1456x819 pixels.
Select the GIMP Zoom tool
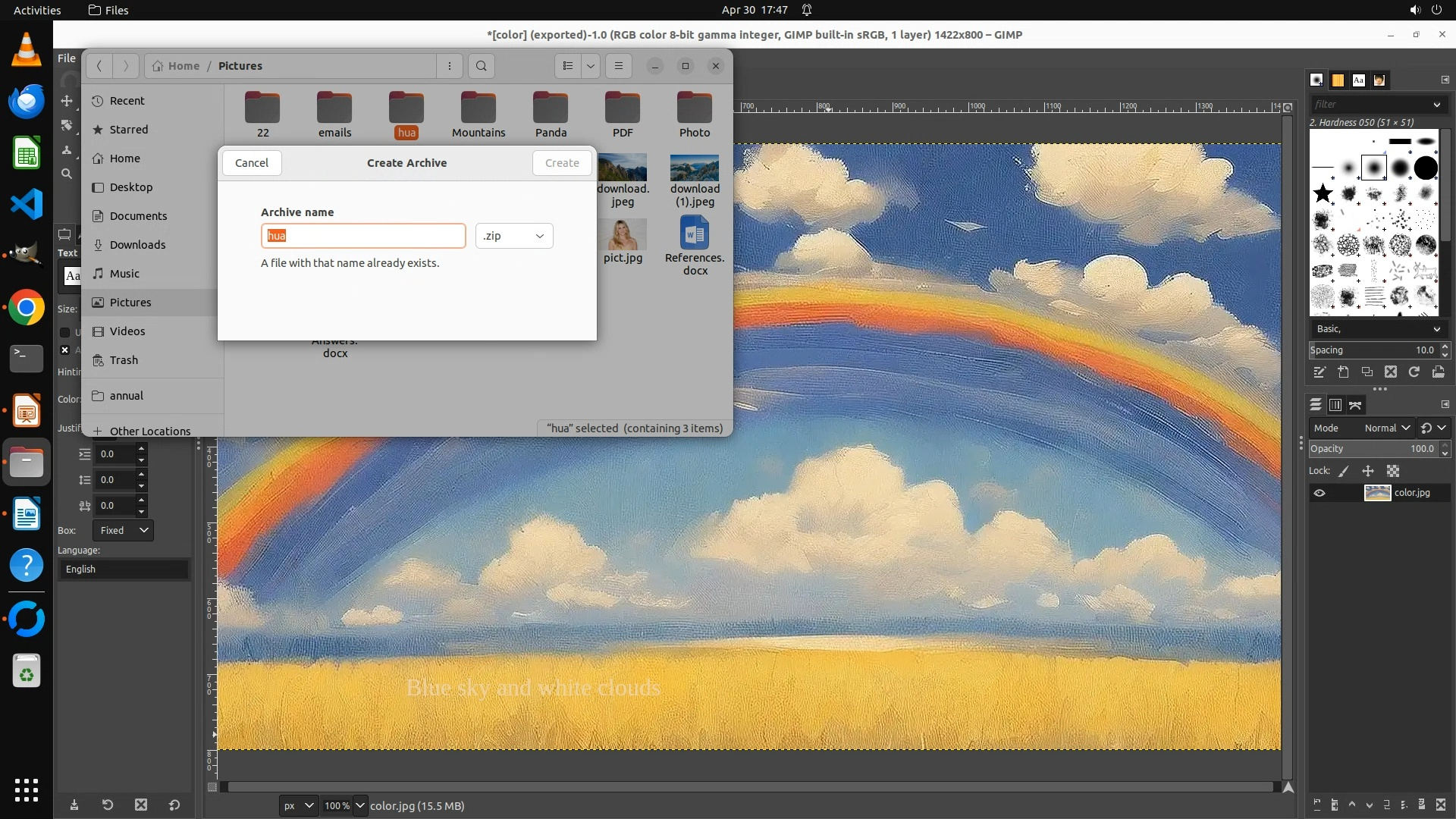[x=67, y=174]
